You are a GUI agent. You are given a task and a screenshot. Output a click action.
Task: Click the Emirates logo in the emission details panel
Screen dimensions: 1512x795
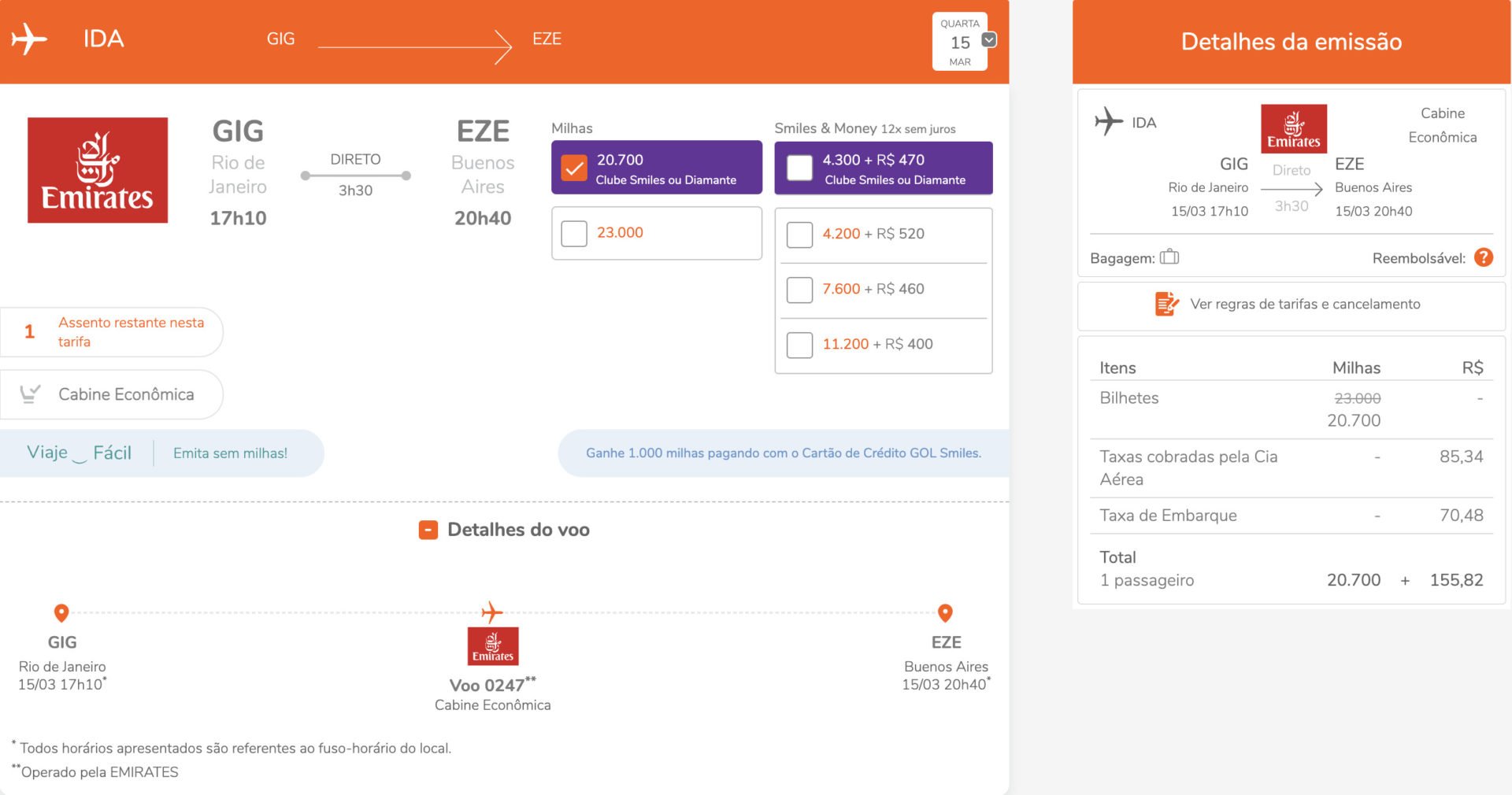[x=1294, y=128]
